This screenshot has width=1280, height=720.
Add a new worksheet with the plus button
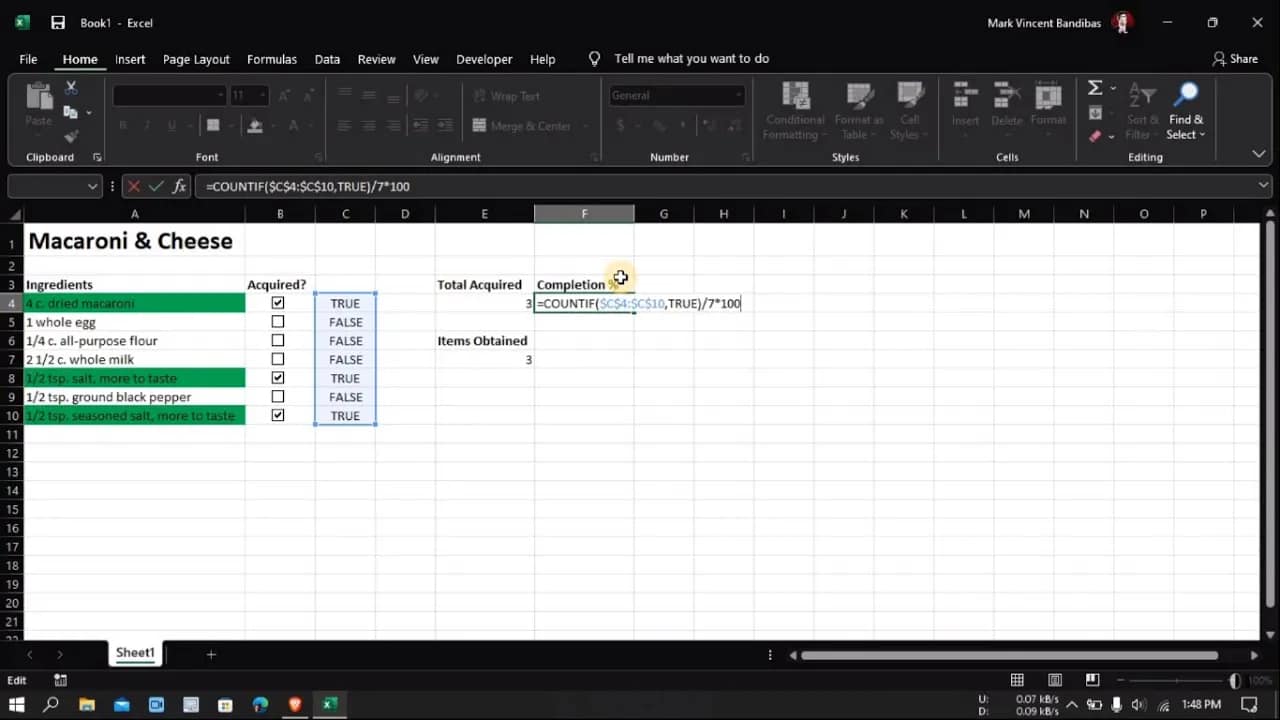click(210, 654)
